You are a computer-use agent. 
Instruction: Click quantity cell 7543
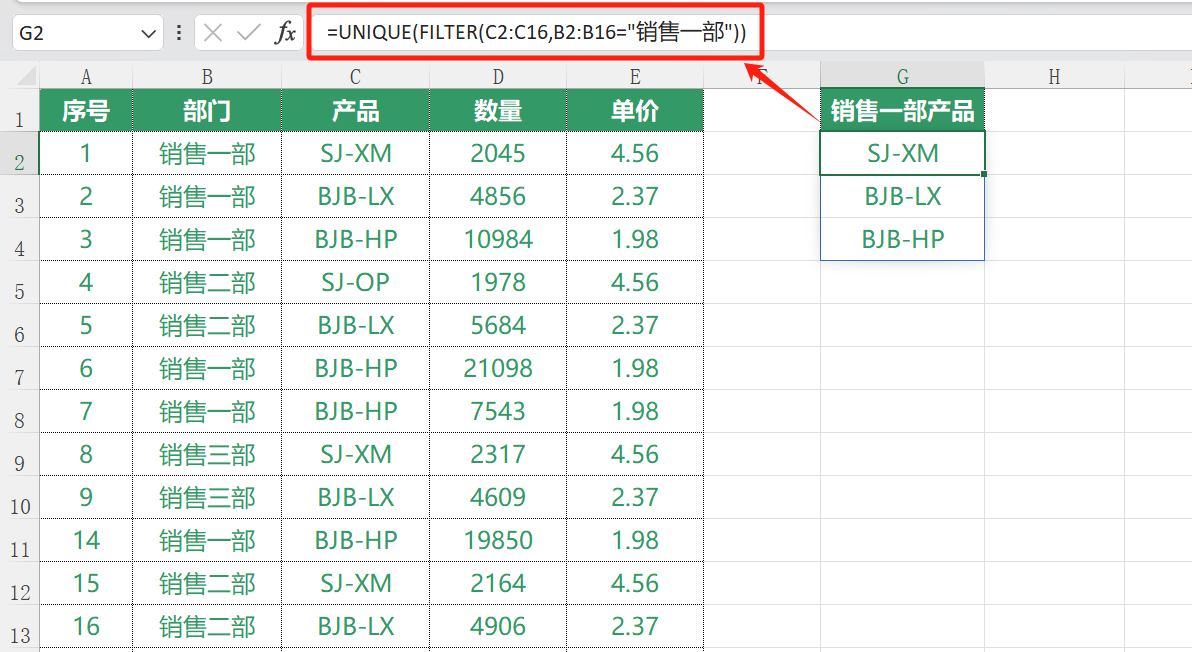pos(498,411)
